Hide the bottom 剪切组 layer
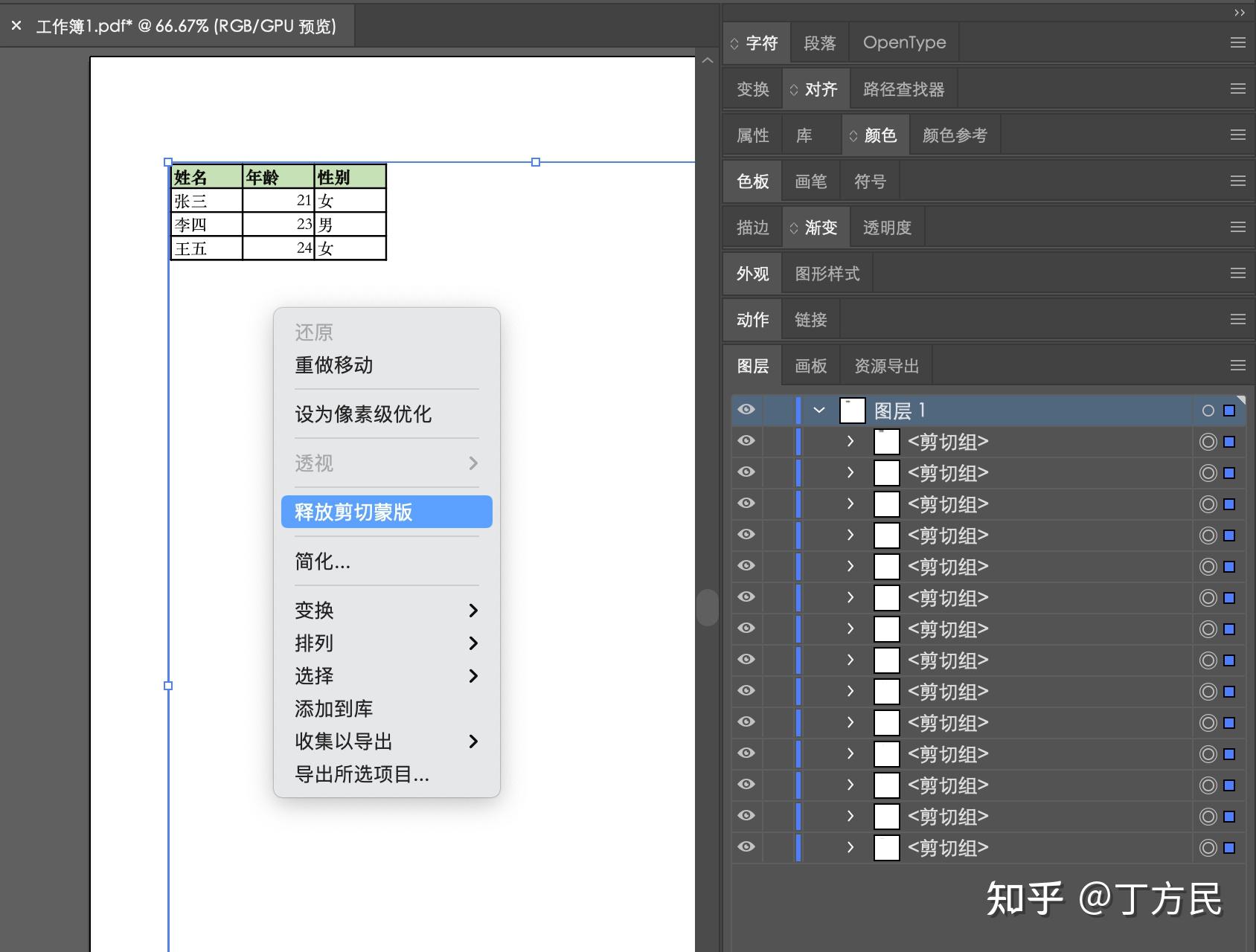The image size is (1256, 952). click(746, 847)
